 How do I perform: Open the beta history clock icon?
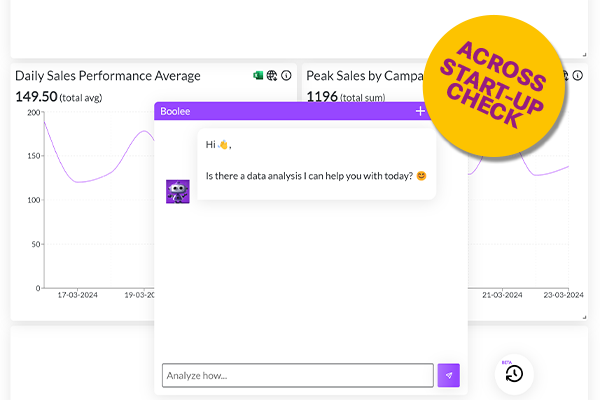[x=514, y=374]
